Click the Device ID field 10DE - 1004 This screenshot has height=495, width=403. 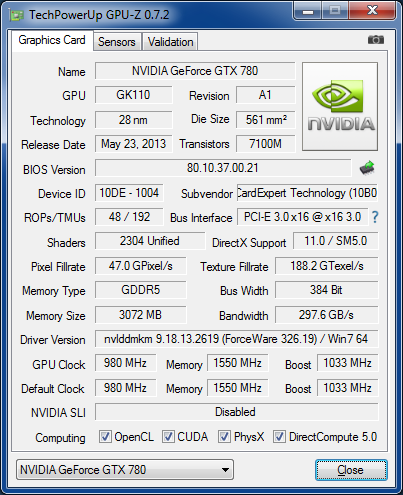[x=129, y=193]
